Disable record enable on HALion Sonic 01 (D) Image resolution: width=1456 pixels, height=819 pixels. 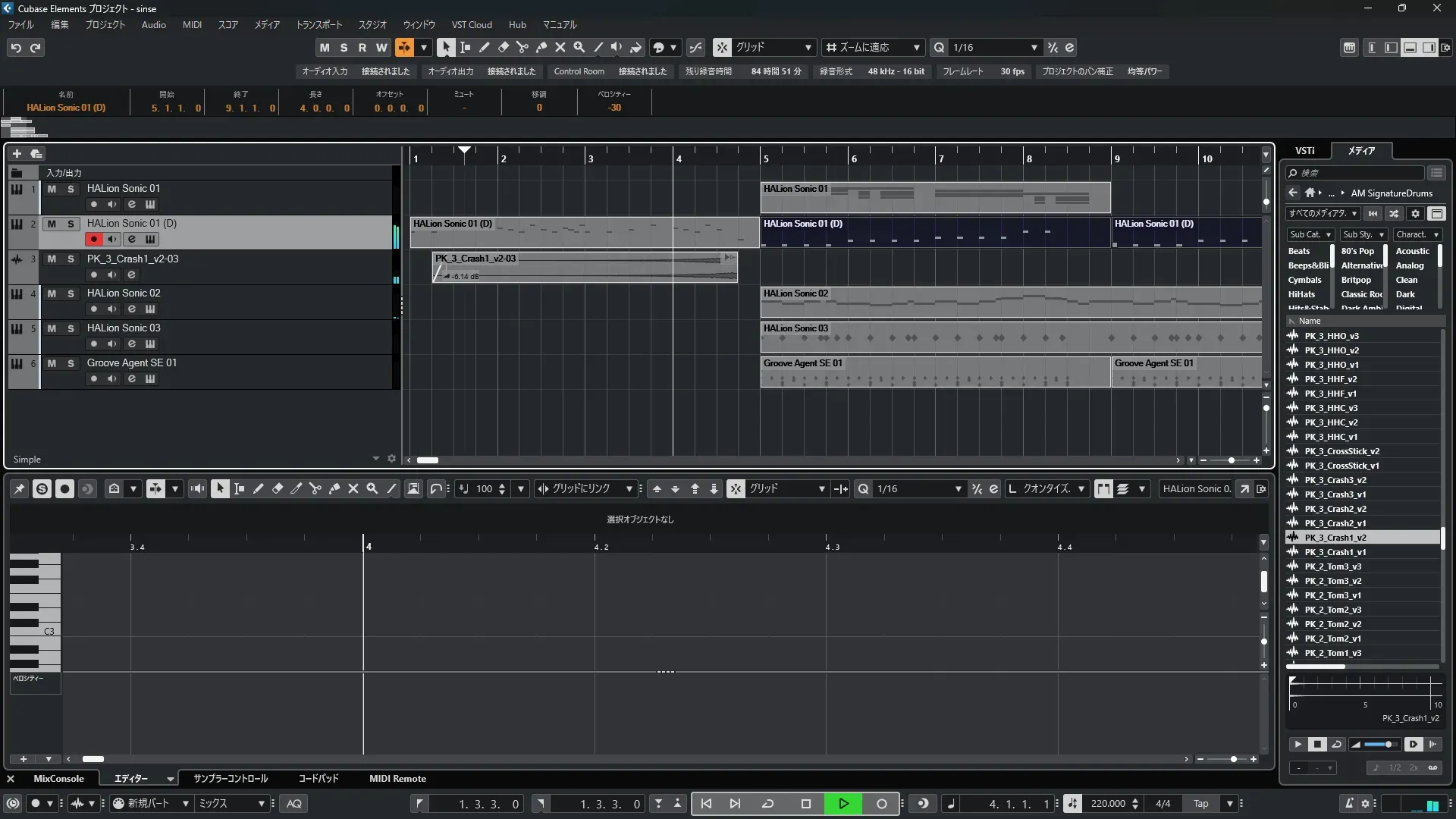point(93,239)
